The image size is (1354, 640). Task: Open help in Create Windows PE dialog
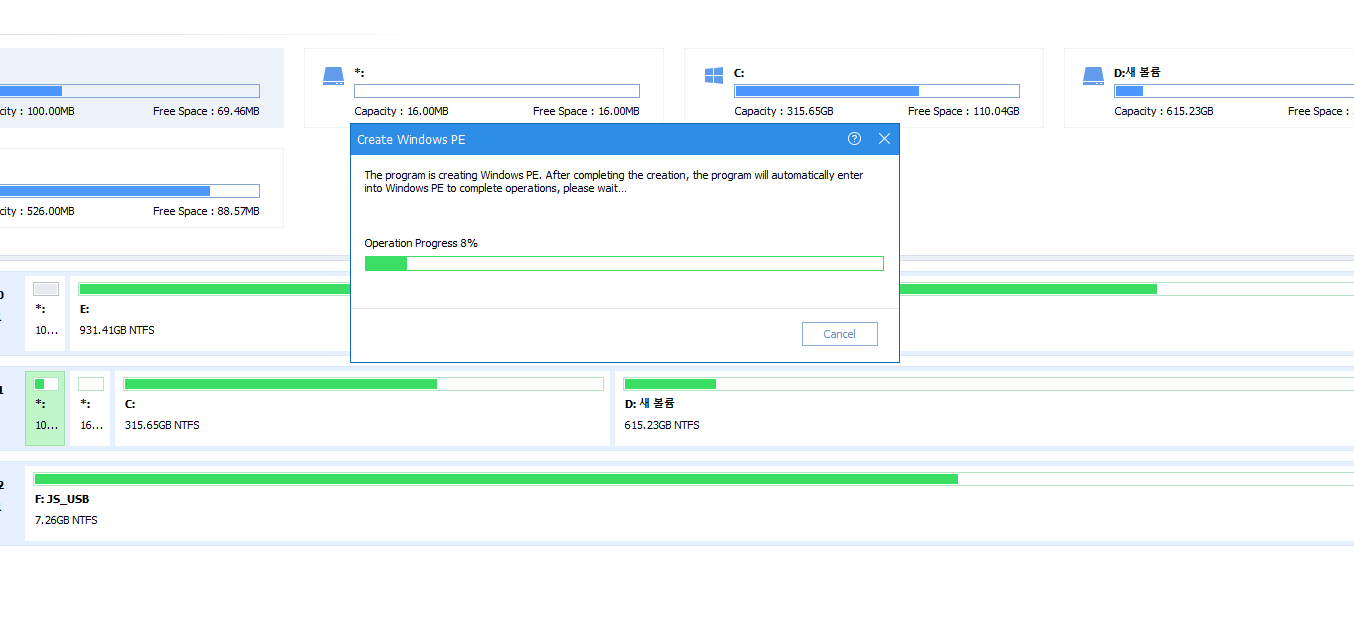pyautogui.click(x=854, y=139)
